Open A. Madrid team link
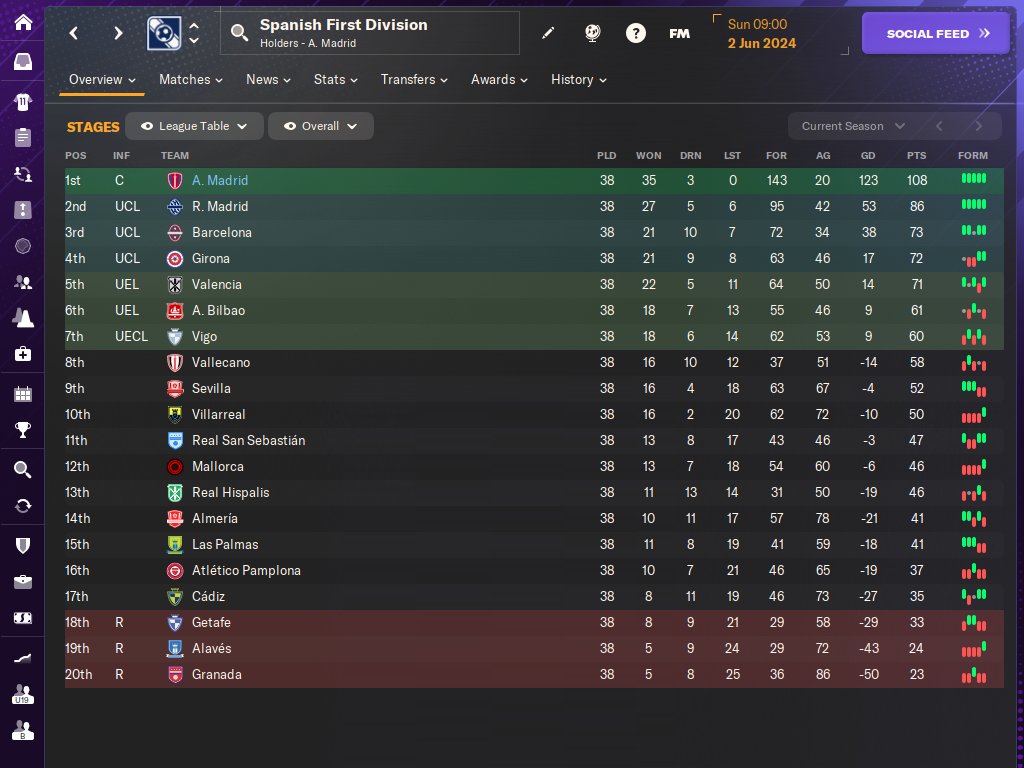Viewport: 1024px width, 768px height. [x=219, y=181]
